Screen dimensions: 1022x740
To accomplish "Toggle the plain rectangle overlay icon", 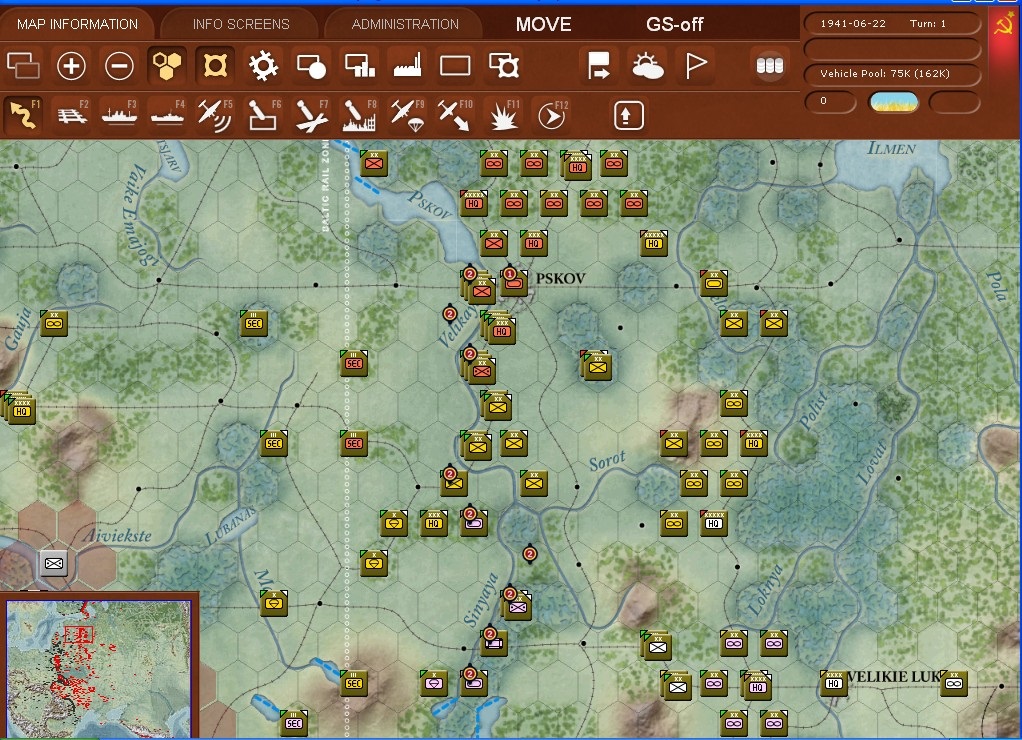I will tap(456, 66).
